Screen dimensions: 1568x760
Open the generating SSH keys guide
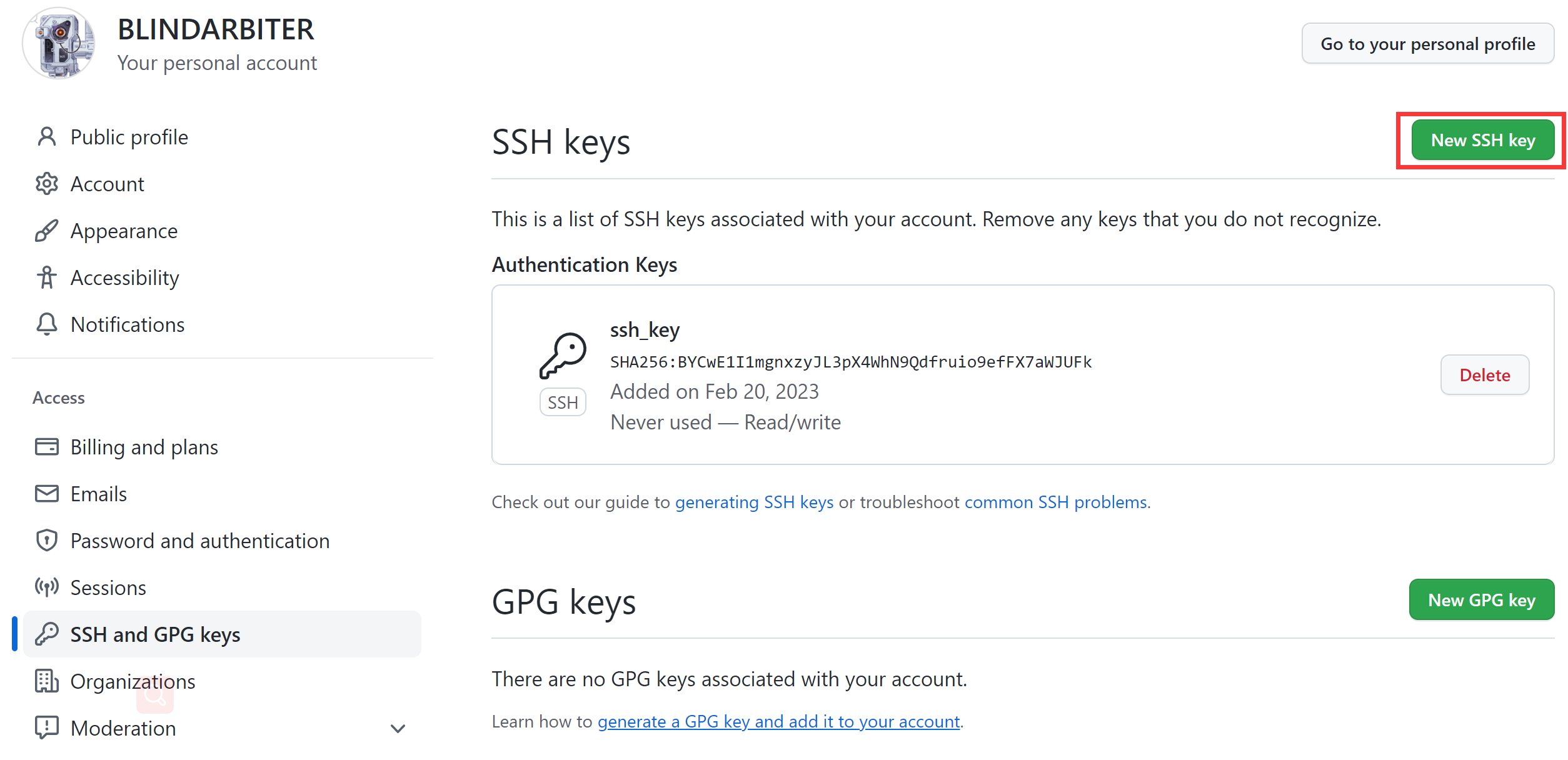[754, 502]
